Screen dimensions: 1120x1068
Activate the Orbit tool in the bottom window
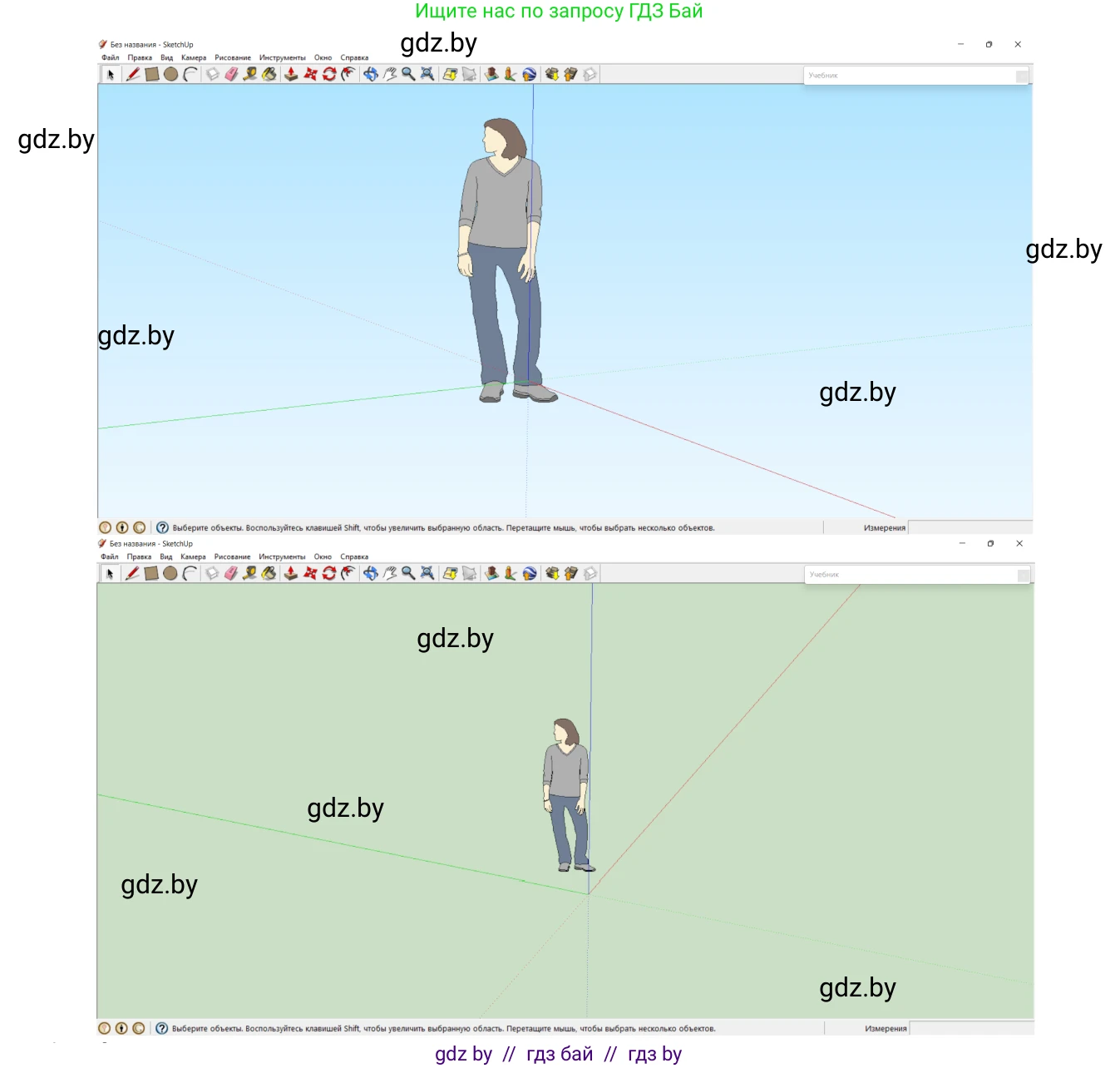point(371,573)
